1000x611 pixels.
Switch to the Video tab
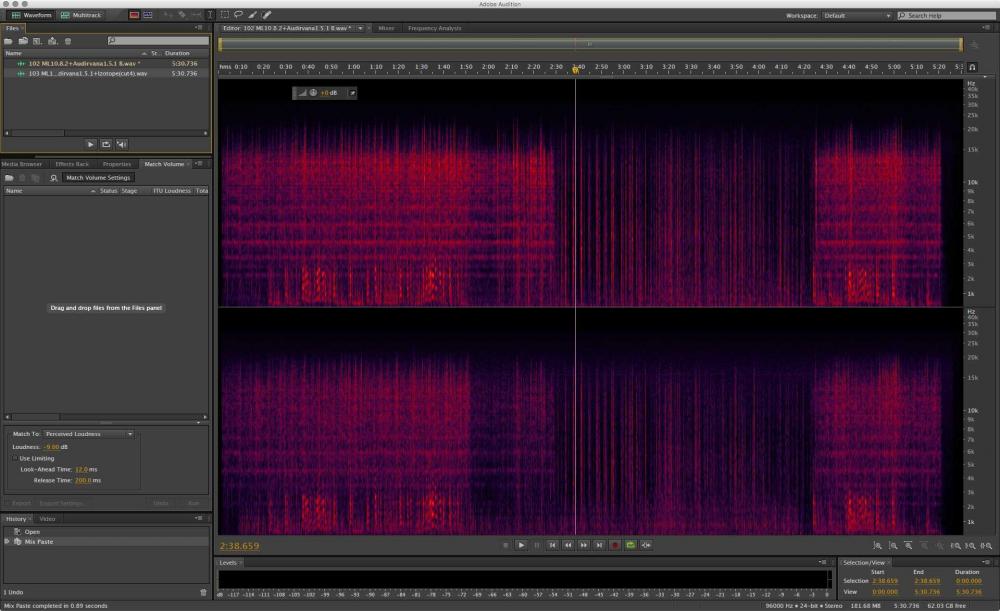pos(47,519)
